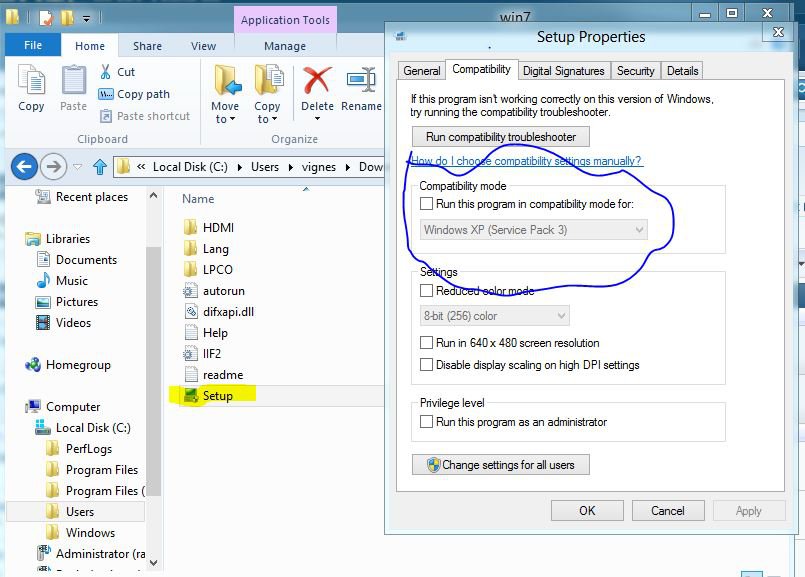Cut the selected file with scissors icon
This screenshot has height=577, width=805.
(105, 72)
